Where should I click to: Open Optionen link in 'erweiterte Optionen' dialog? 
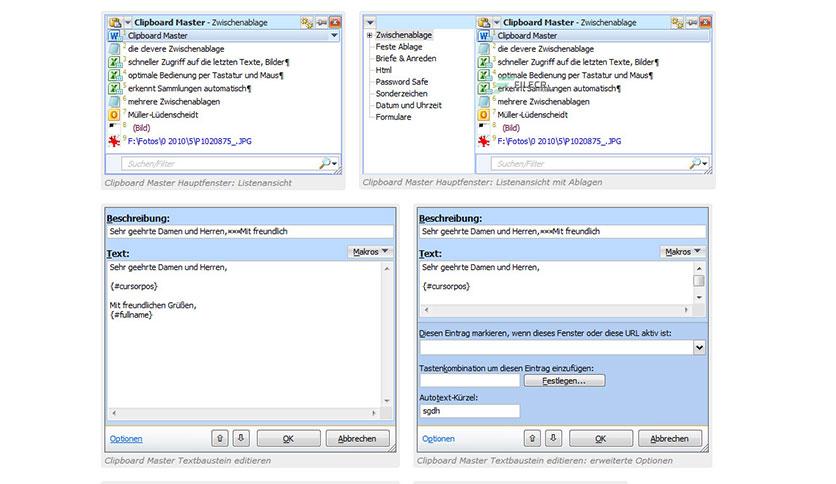438,439
